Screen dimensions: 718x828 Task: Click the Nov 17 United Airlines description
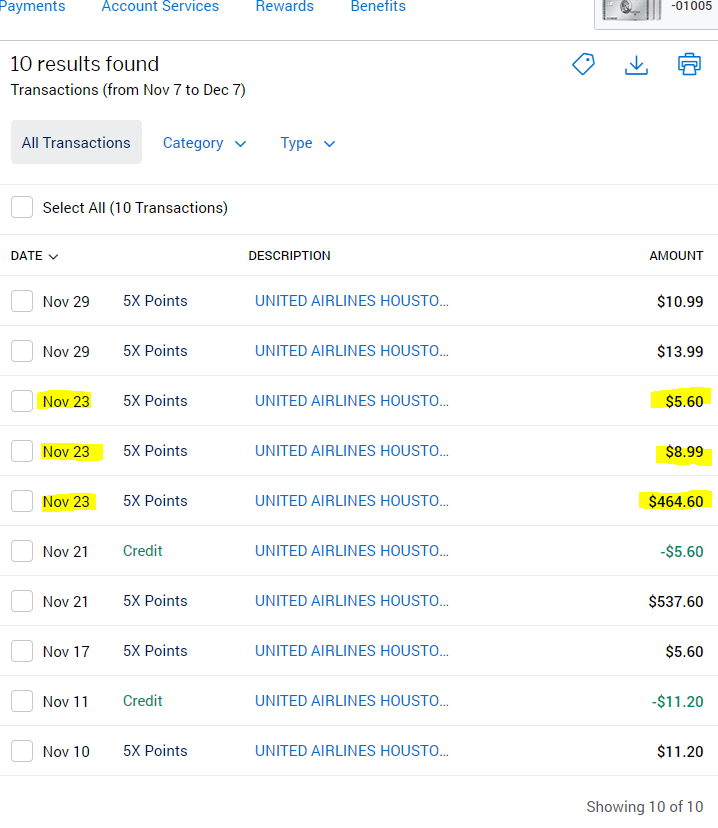[352, 651]
